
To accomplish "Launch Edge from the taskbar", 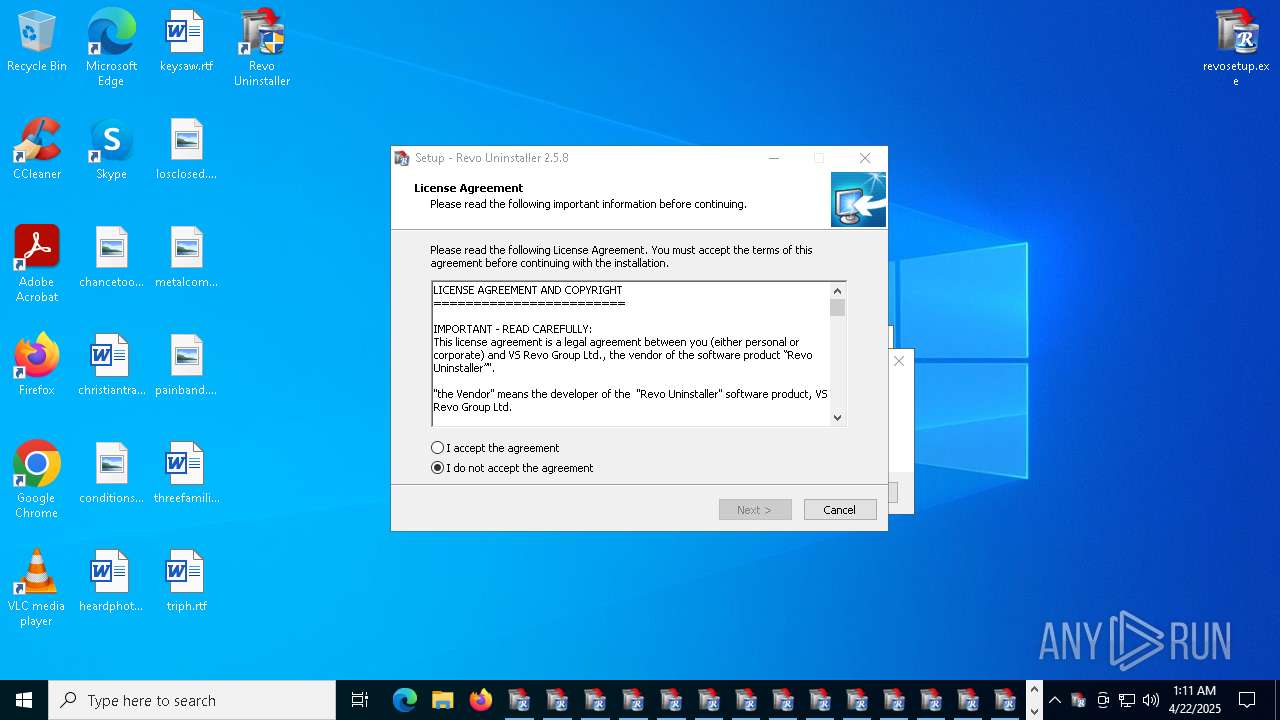I will (404, 700).
